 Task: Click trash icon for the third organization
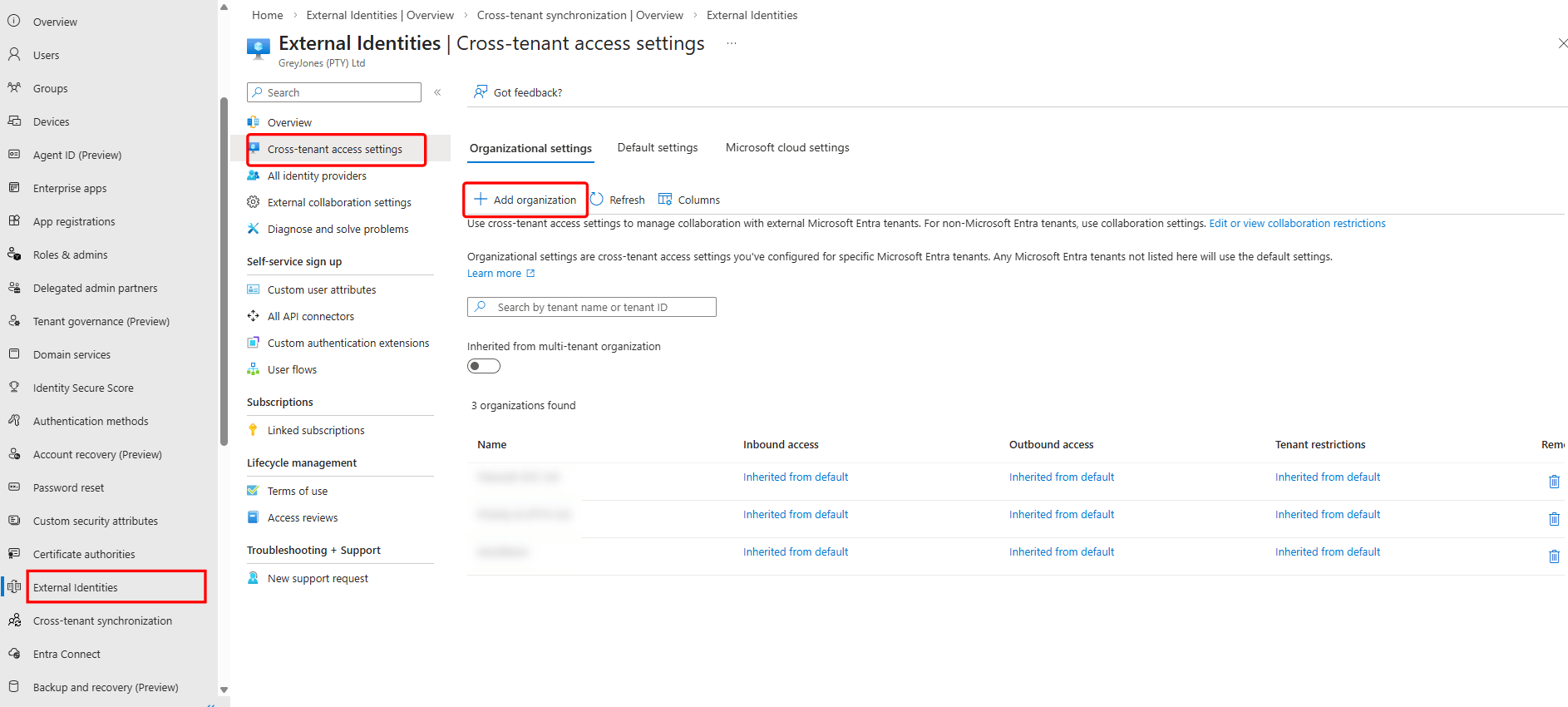[1553, 556]
